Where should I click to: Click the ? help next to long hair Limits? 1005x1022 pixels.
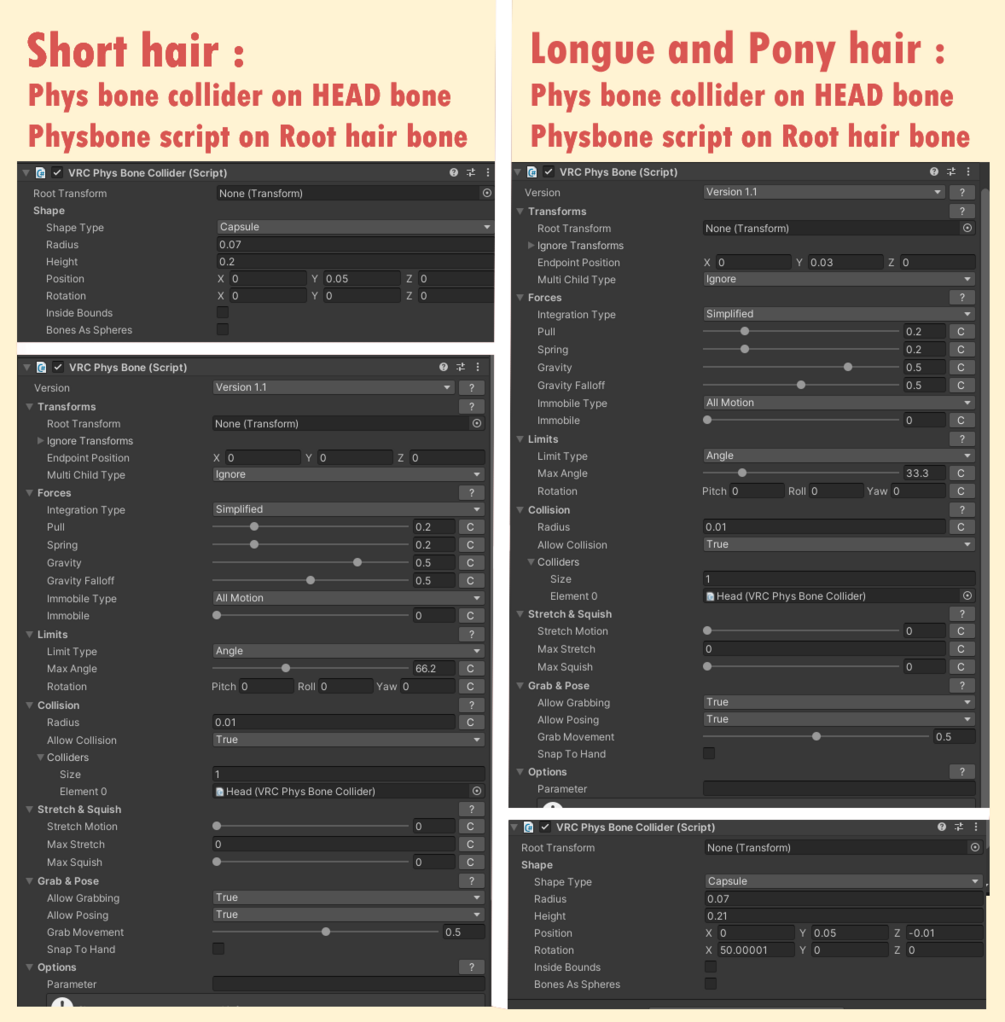tap(962, 439)
